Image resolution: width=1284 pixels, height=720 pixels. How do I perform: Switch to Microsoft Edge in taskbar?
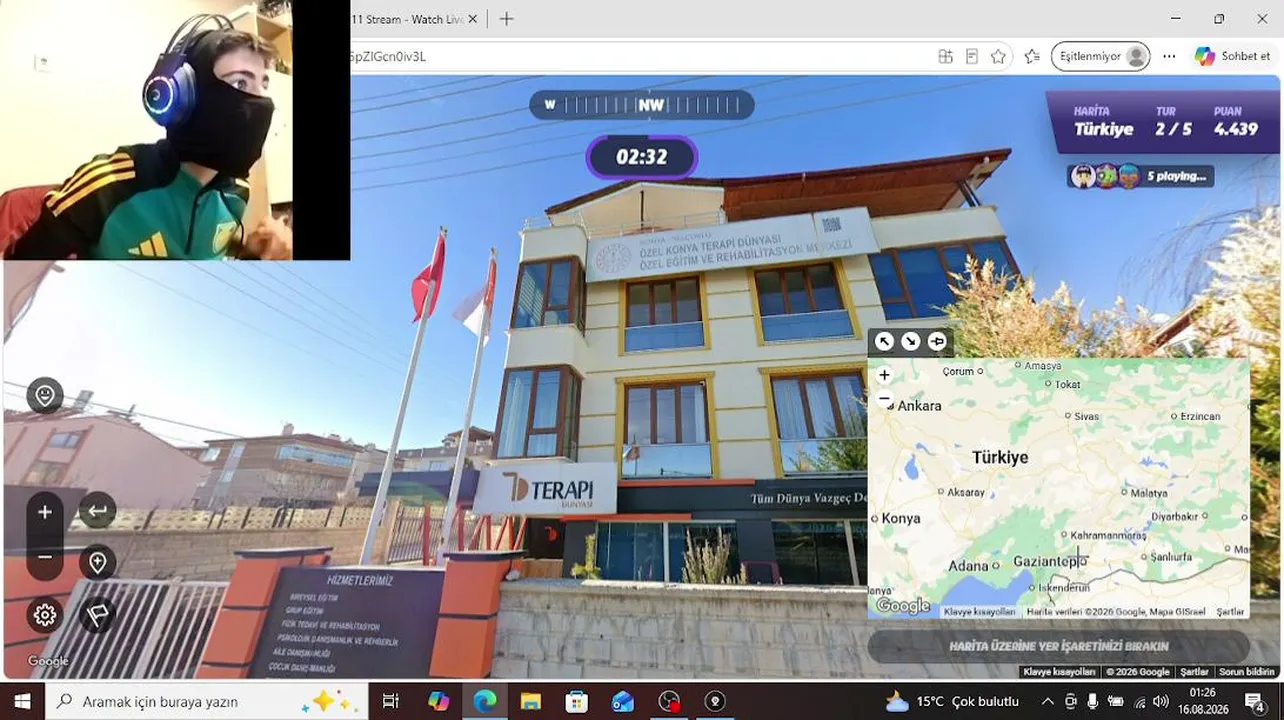pos(484,701)
